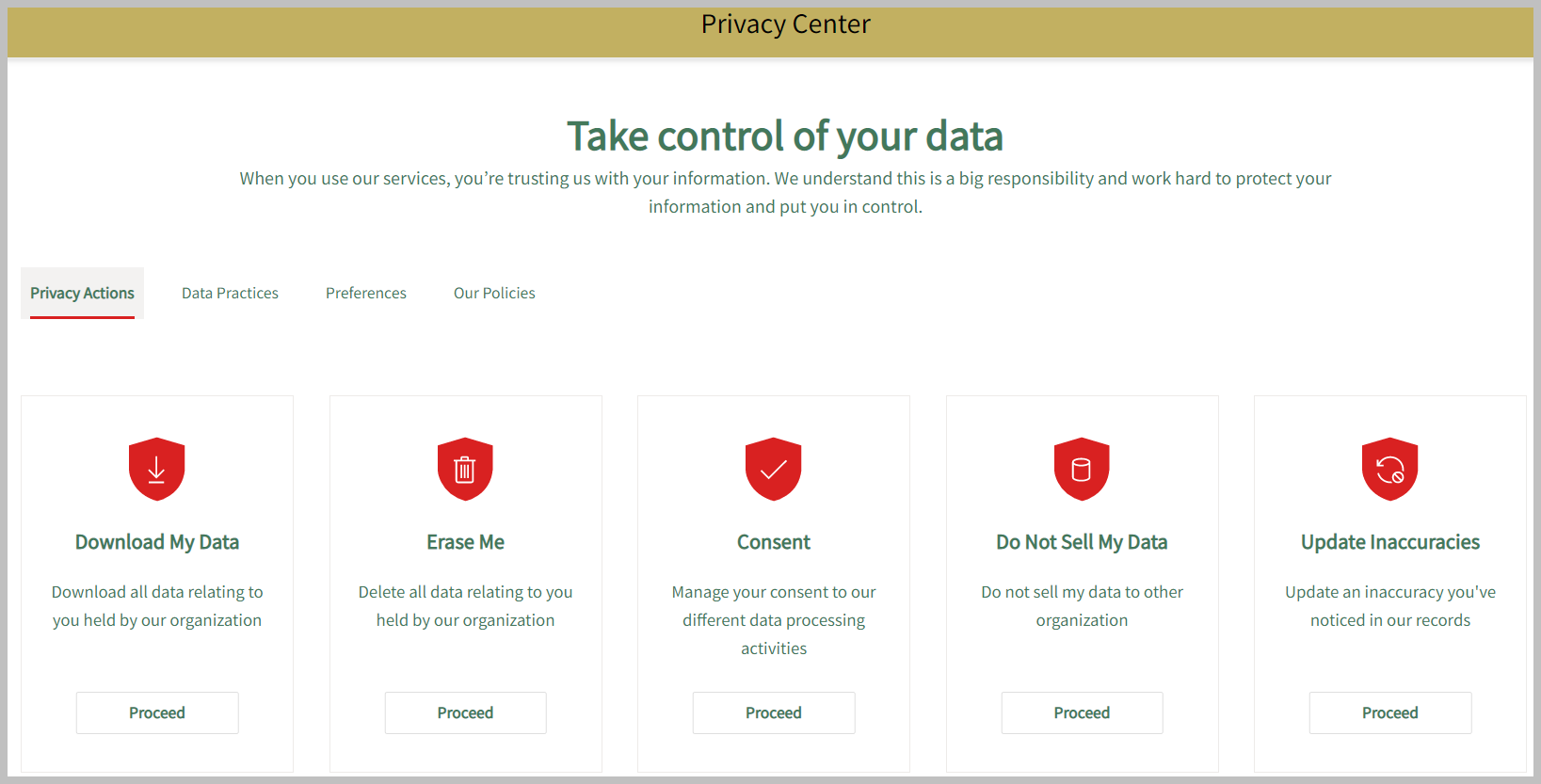The width and height of the screenshot is (1541, 784).
Task: Select the Preferences tab
Action: click(x=366, y=294)
